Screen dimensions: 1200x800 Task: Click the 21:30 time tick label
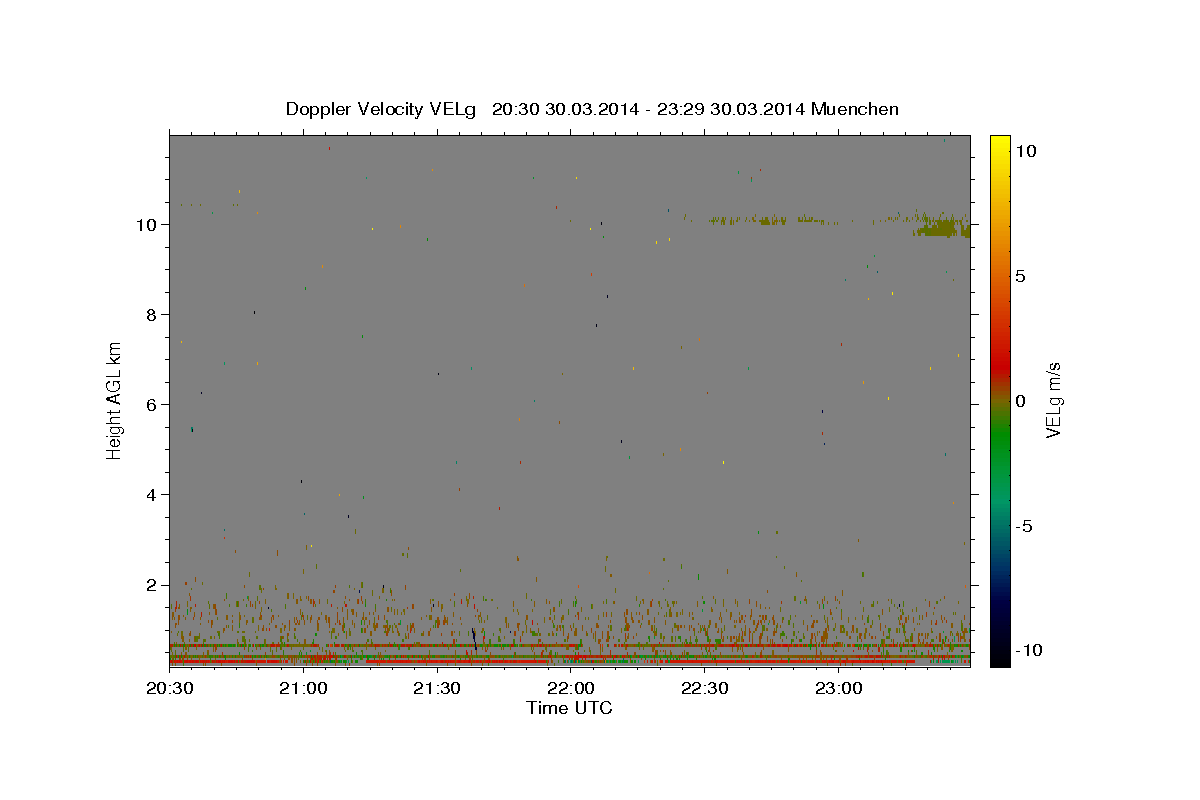[437, 688]
